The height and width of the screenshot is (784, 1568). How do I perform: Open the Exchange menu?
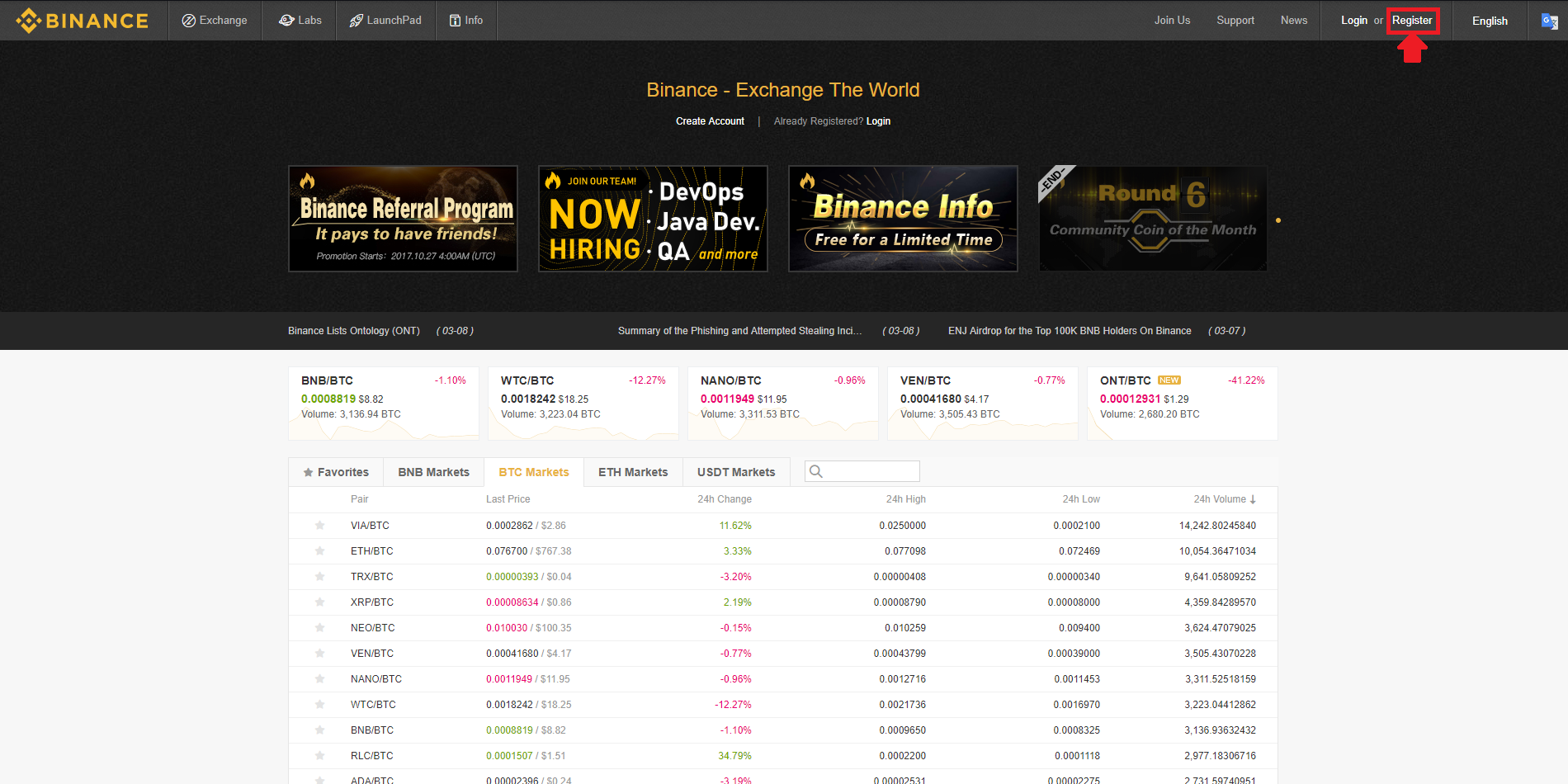[215, 21]
